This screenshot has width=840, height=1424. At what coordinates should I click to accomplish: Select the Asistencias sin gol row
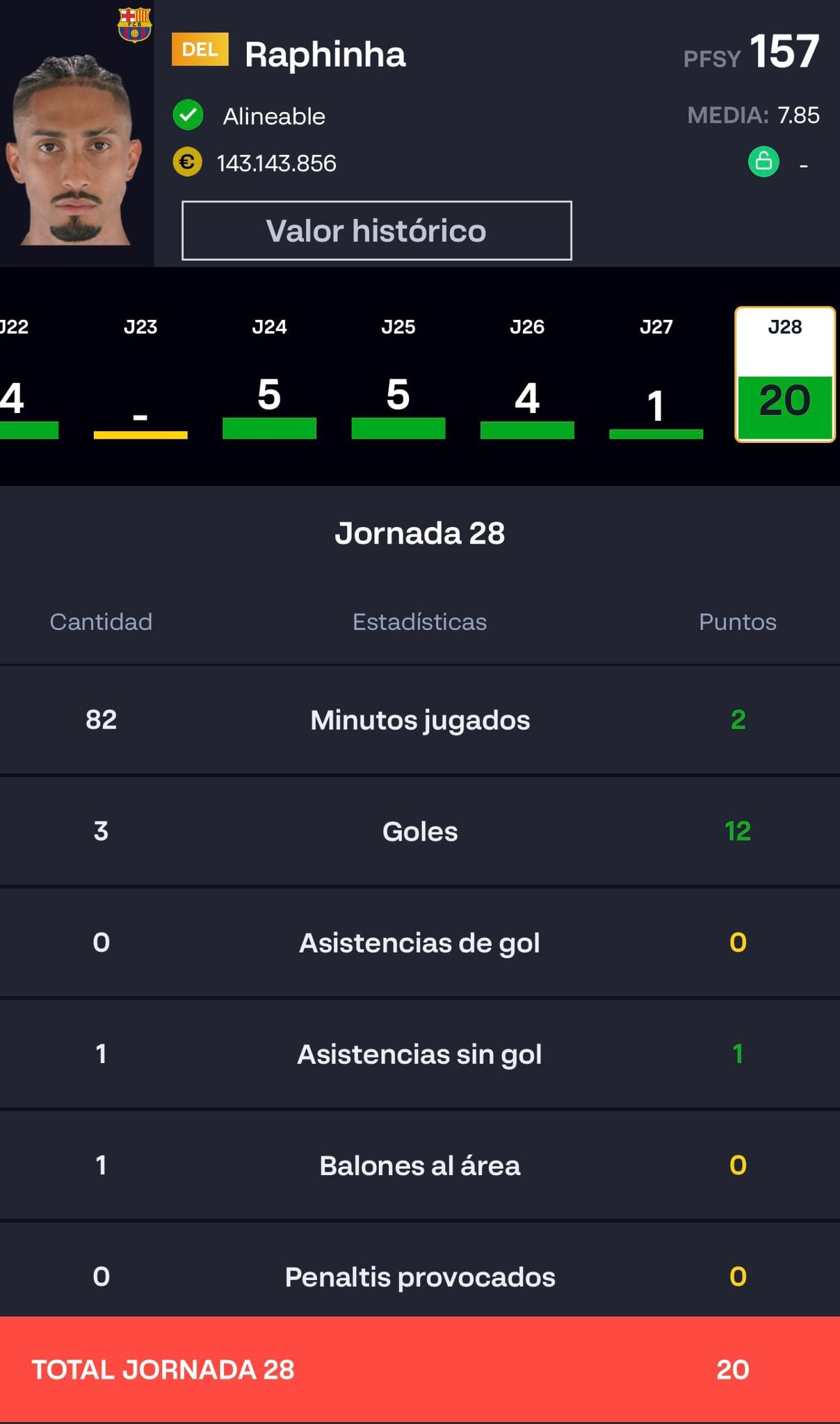click(x=420, y=1053)
